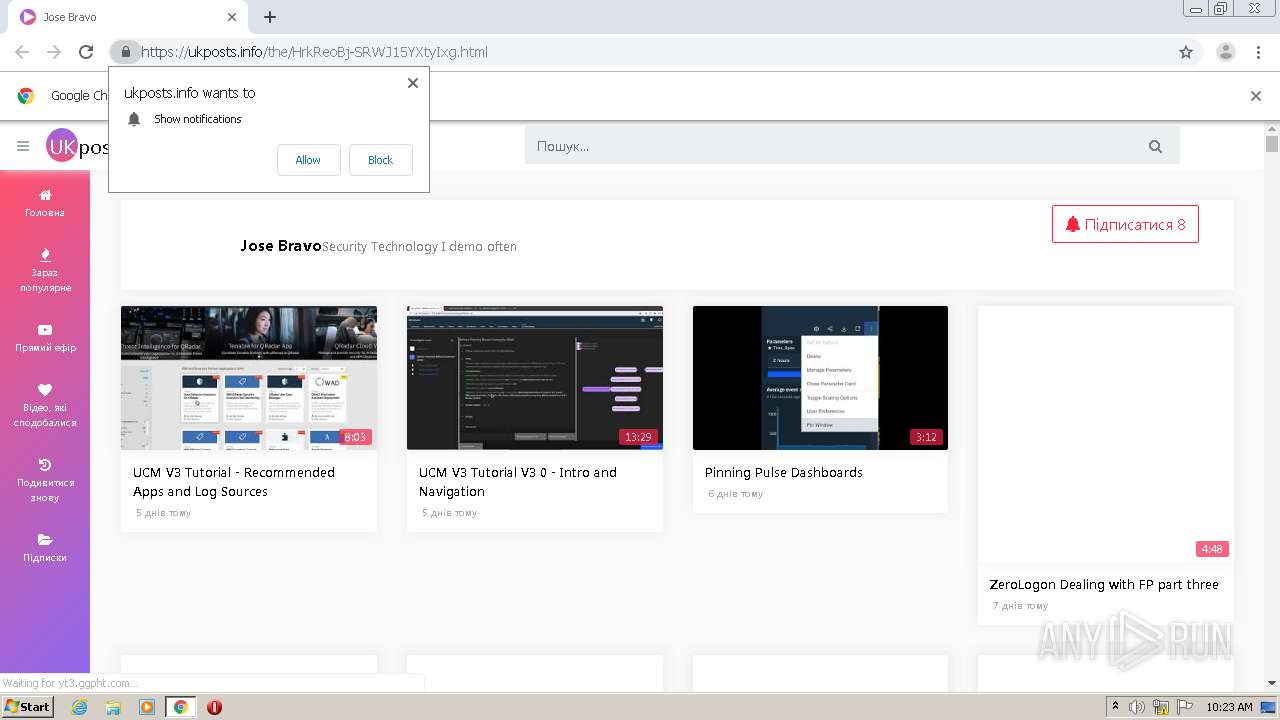Click the address bar URL
Screen dimensions: 1280x720
pos(314,52)
